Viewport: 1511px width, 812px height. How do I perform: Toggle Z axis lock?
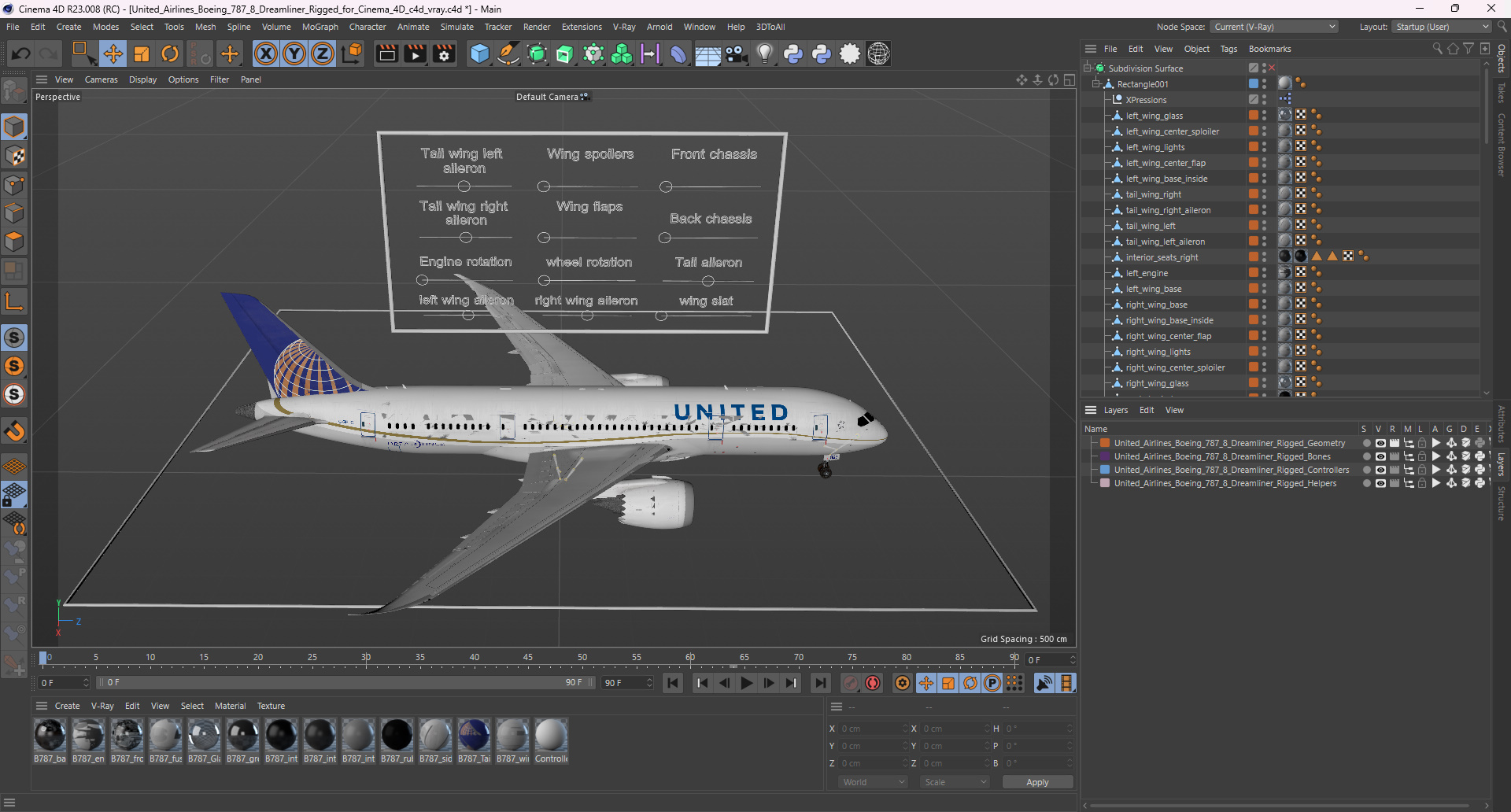click(323, 54)
